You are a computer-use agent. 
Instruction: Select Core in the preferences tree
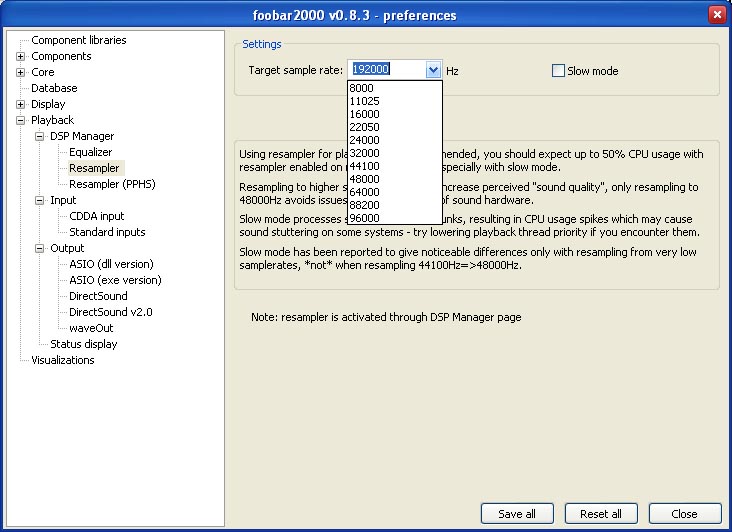click(42, 72)
